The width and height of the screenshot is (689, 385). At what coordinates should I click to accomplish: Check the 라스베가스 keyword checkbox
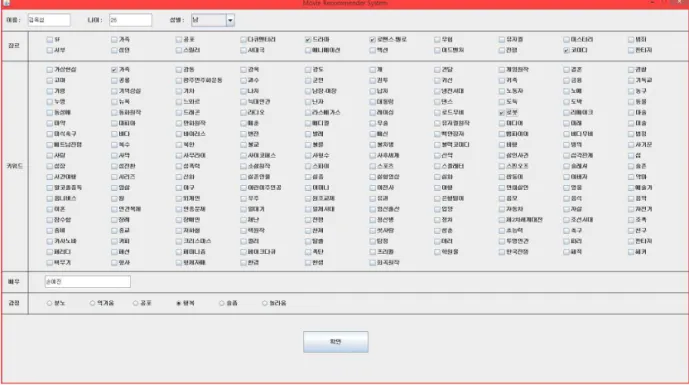[308, 113]
